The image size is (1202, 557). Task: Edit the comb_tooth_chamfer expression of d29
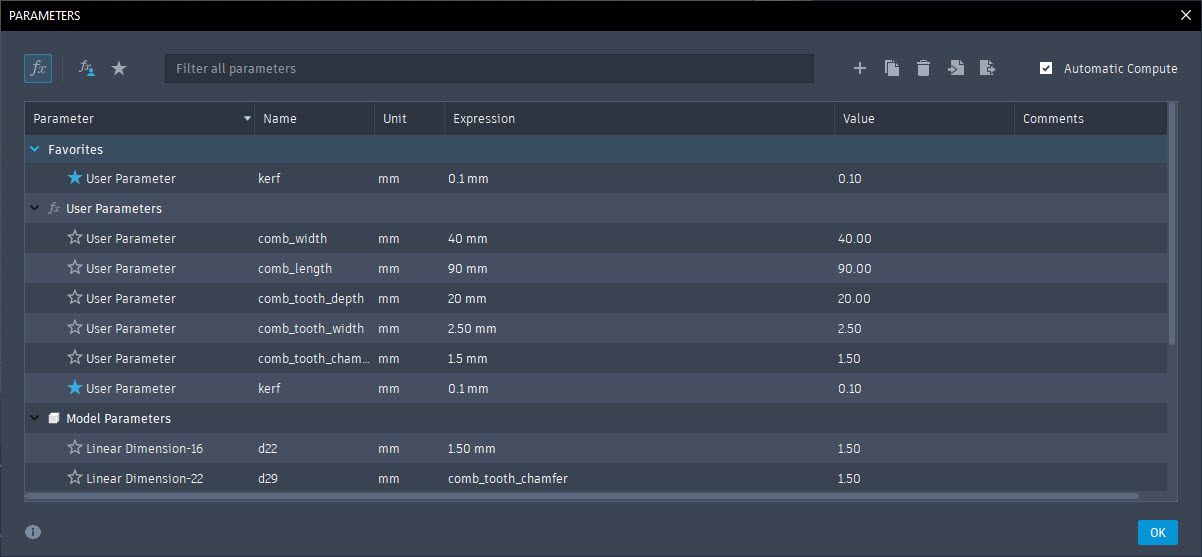coord(640,478)
